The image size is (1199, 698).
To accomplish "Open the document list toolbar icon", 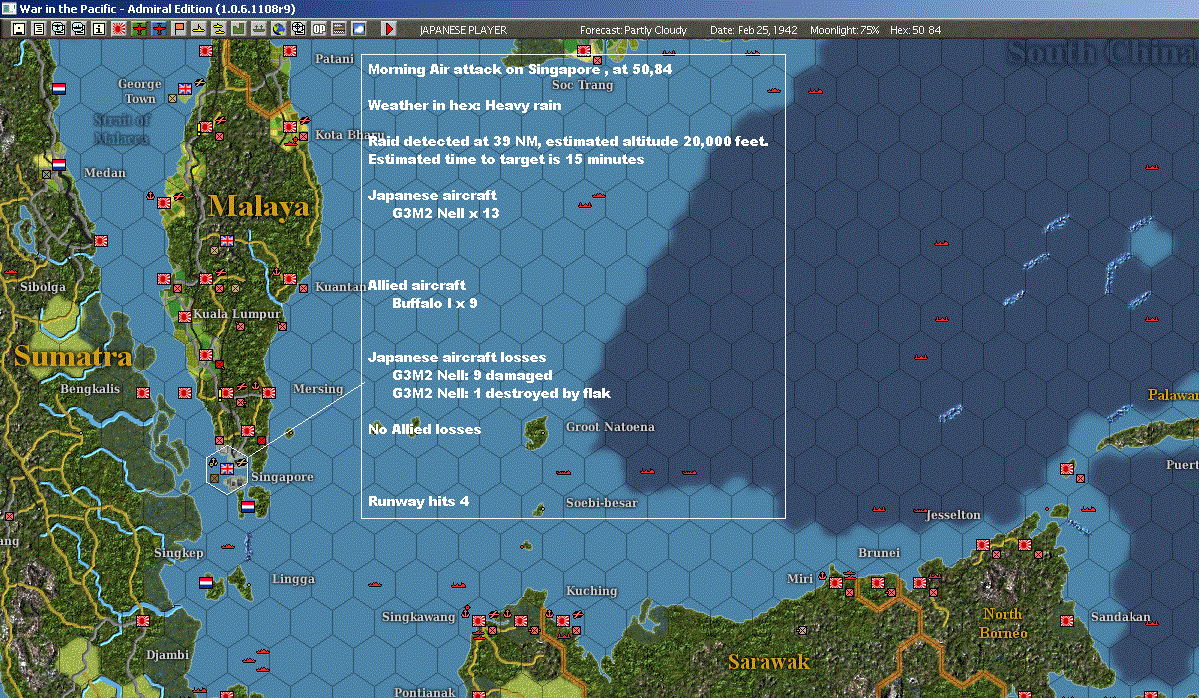I will point(38,29).
